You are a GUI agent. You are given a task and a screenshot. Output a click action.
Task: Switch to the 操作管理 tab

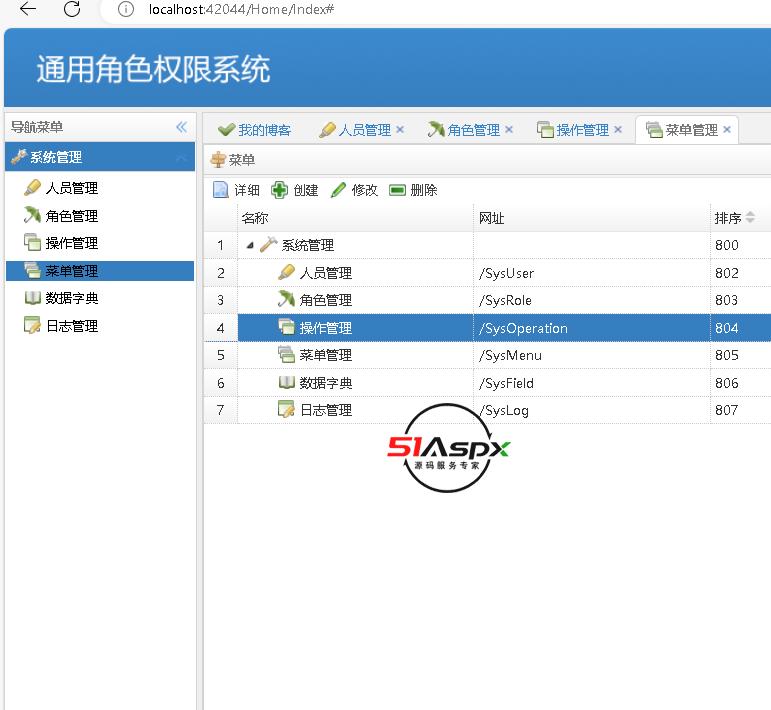point(582,130)
